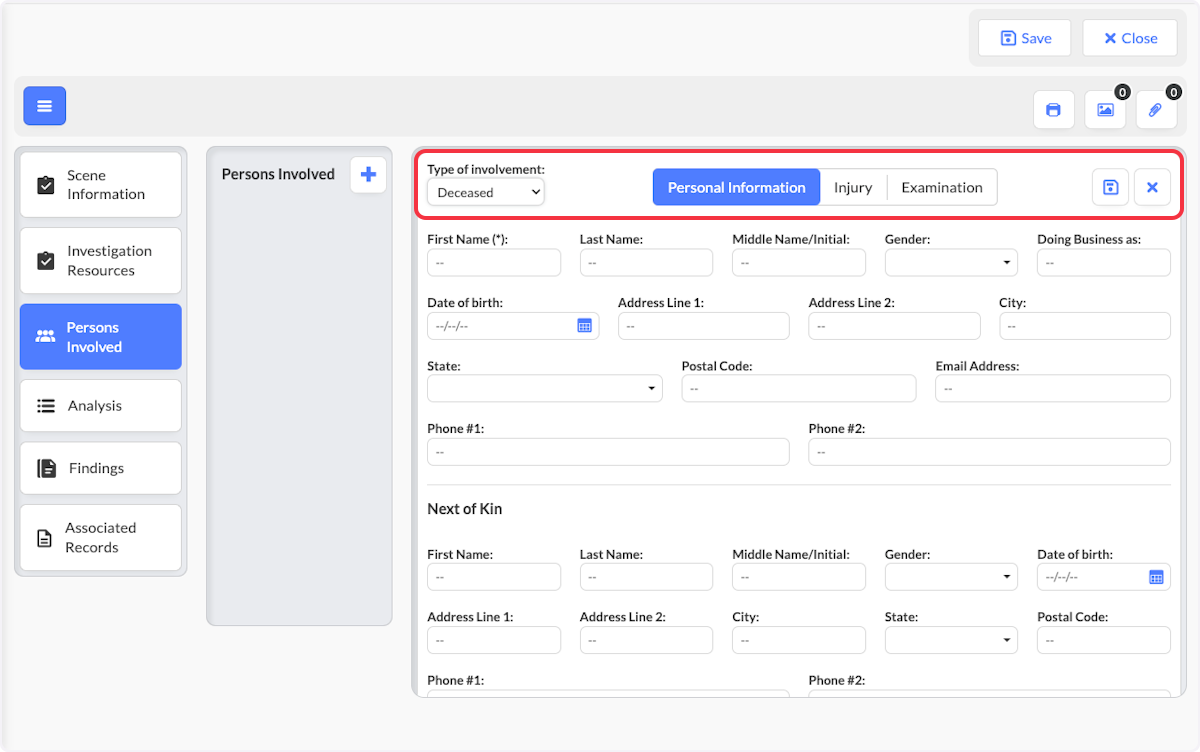The width and height of the screenshot is (1200, 752).
Task: Click the person Middle Name/Initial field
Action: pyautogui.click(x=799, y=263)
